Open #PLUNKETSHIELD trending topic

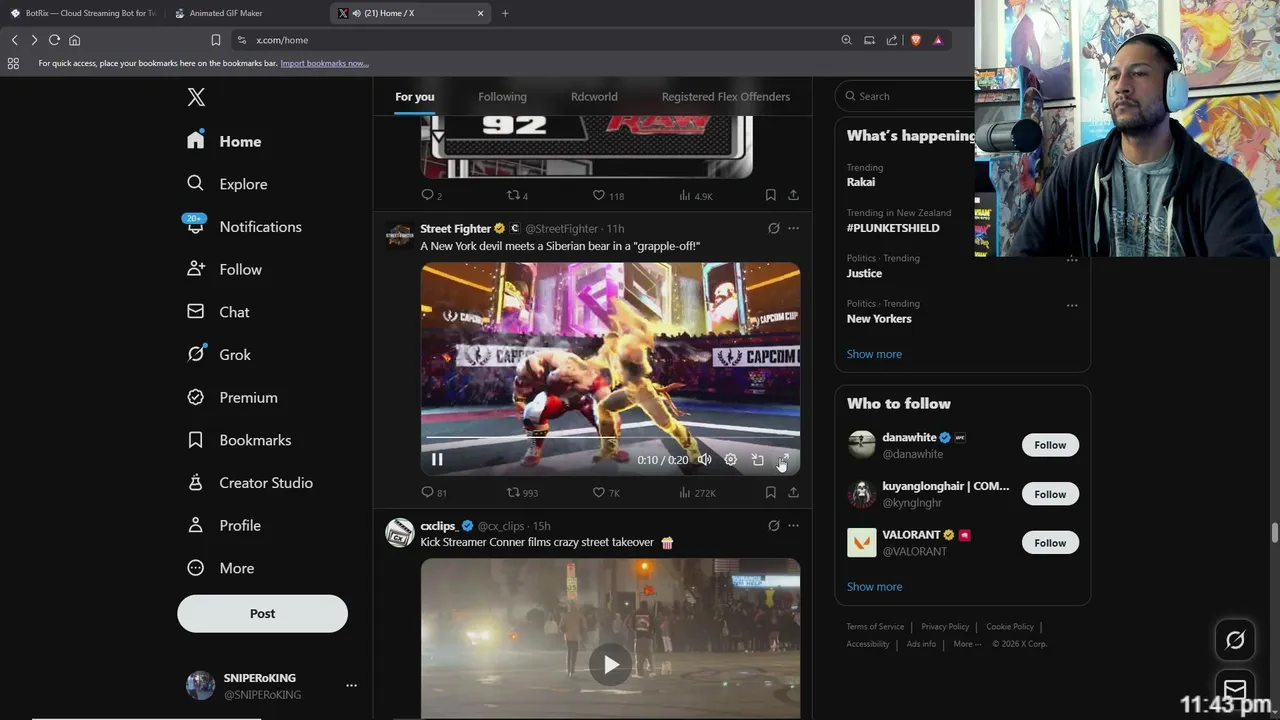pos(893,228)
